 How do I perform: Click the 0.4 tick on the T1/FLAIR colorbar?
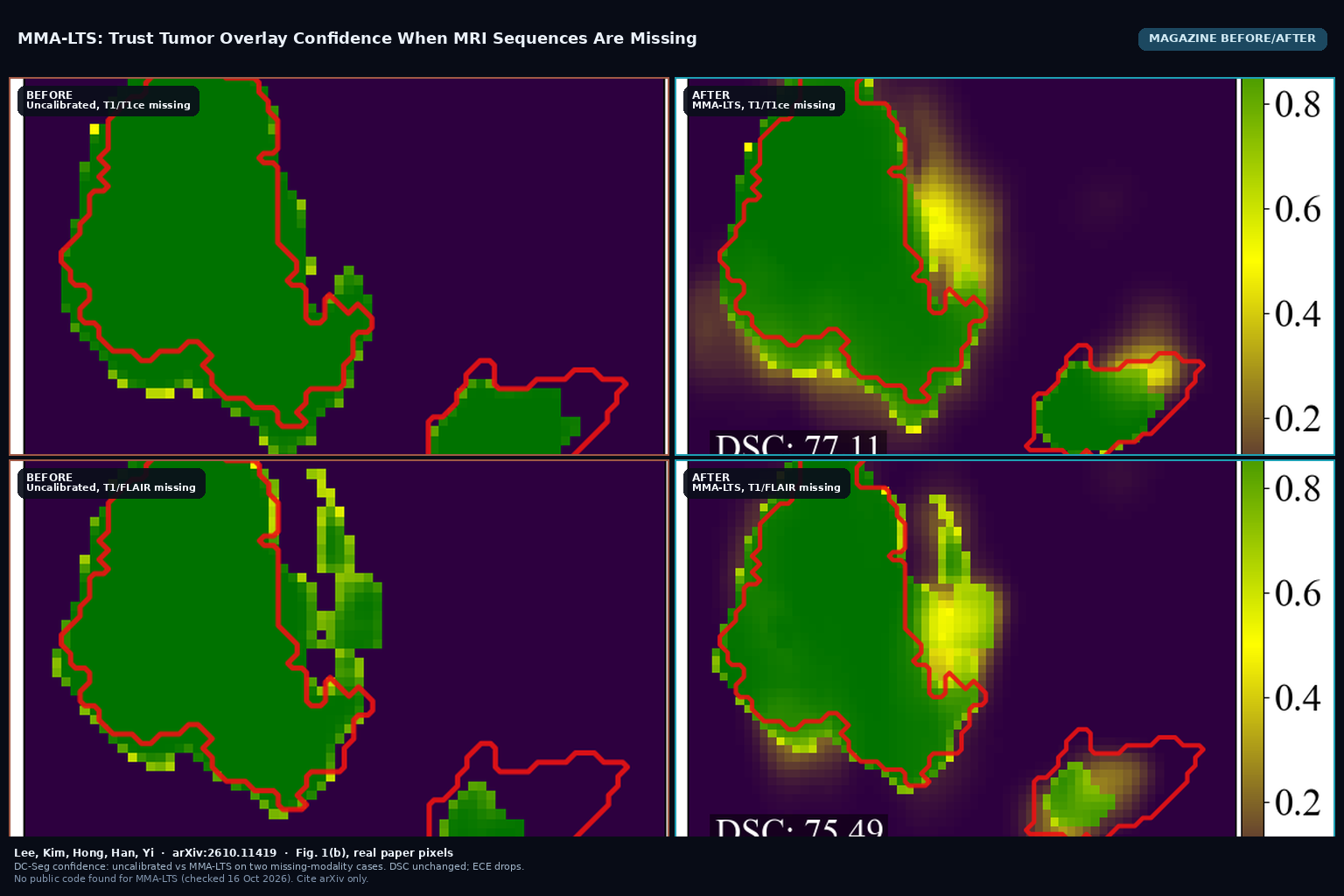pos(1297,697)
